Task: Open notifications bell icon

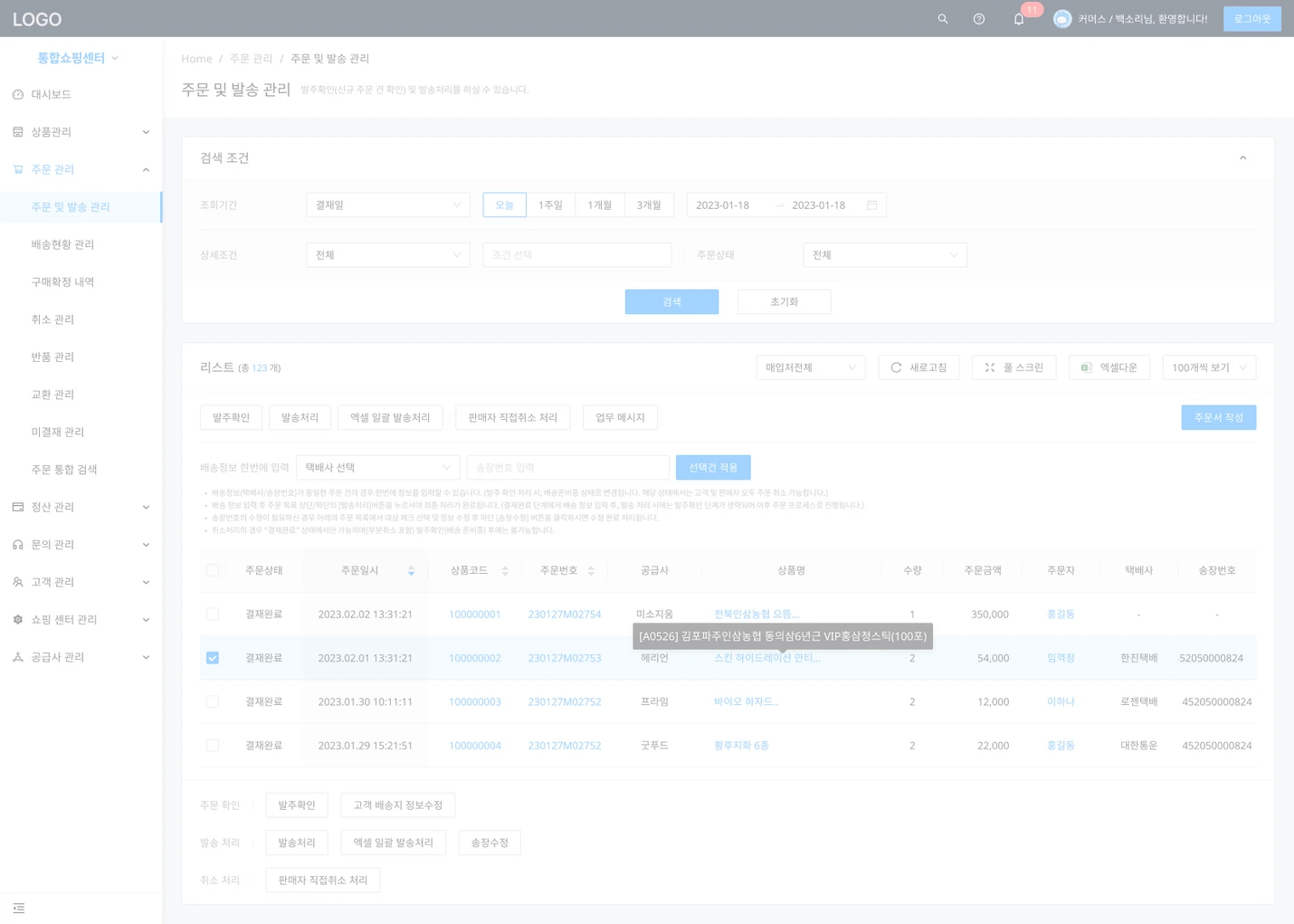Action: [1019, 19]
